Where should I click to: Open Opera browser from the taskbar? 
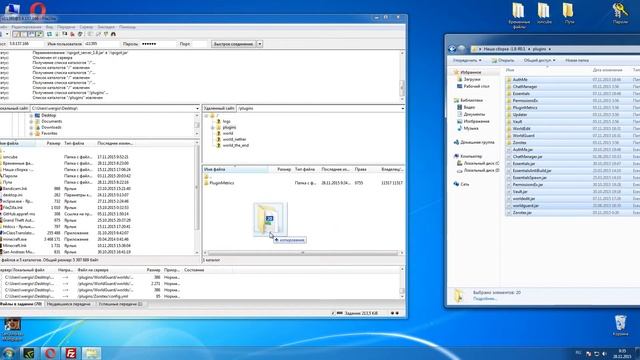coord(51,353)
